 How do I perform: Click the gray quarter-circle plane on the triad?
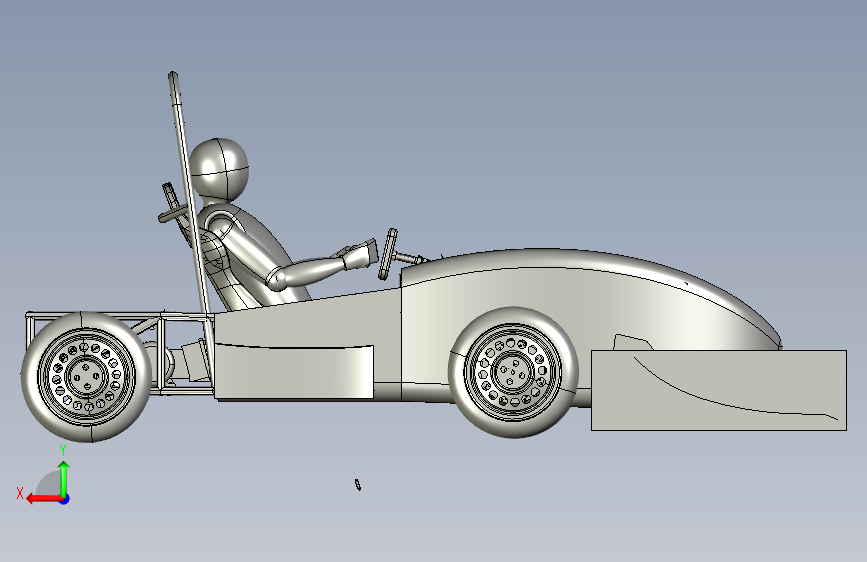coord(50,485)
